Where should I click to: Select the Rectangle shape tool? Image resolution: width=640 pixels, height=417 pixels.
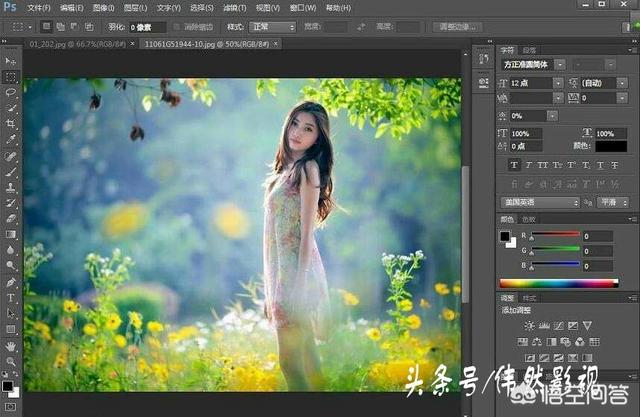coord(10,329)
